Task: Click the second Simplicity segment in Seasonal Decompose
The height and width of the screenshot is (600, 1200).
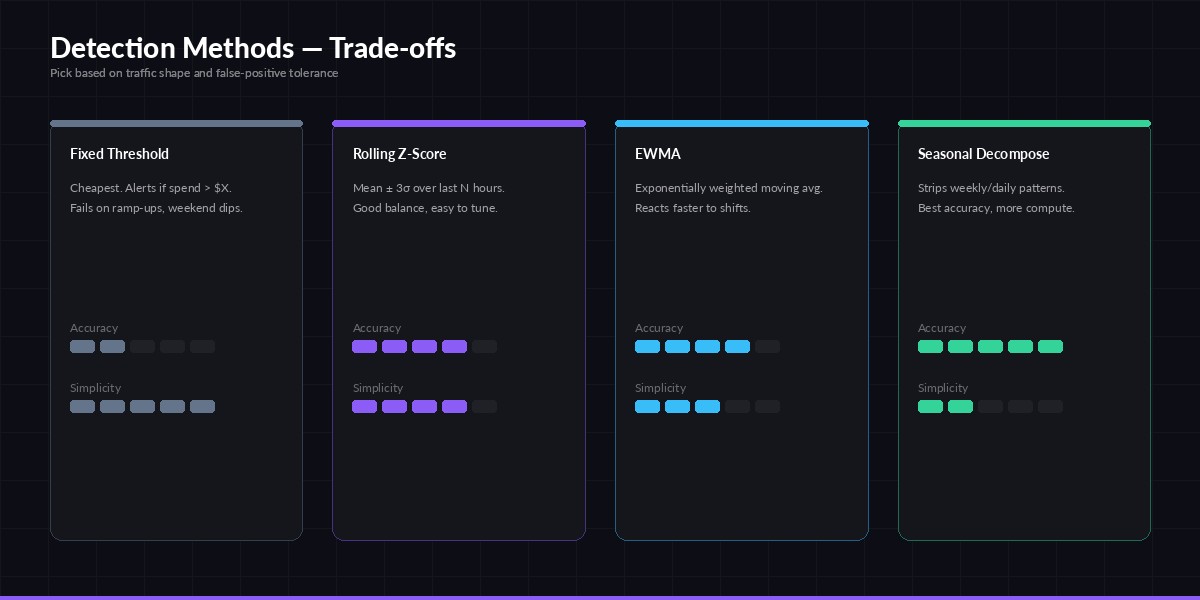Action: pyautogui.click(x=960, y=407)
